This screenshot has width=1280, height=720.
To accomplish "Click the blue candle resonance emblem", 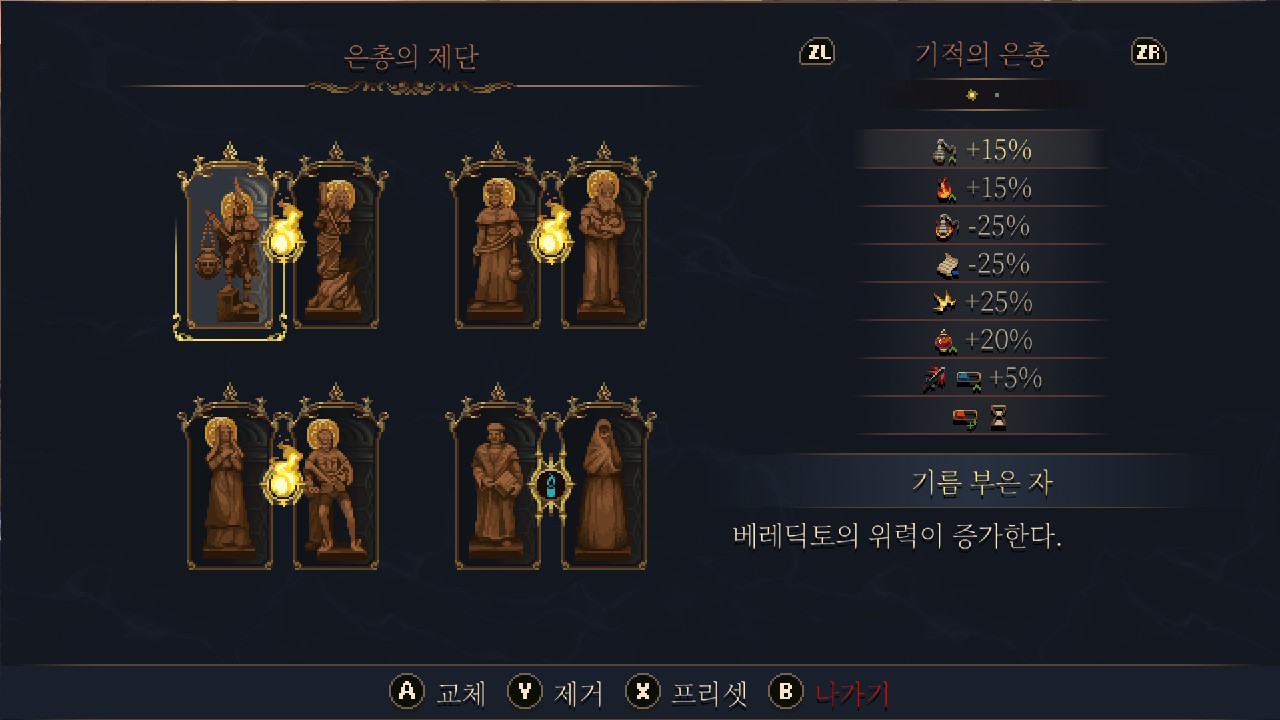I will tap(551, 486).
